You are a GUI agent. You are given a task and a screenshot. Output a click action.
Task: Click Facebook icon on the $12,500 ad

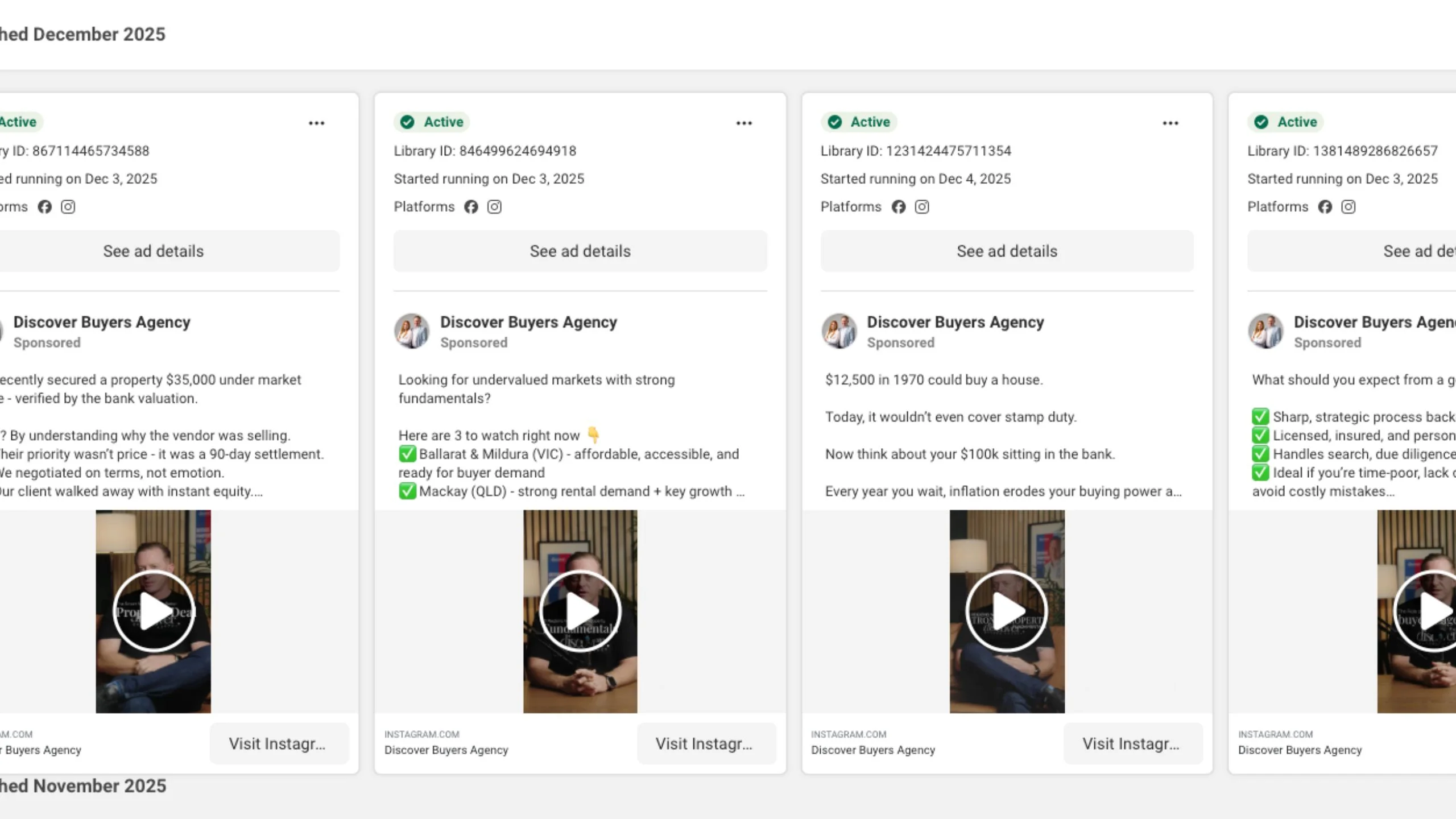pos(898,207)
